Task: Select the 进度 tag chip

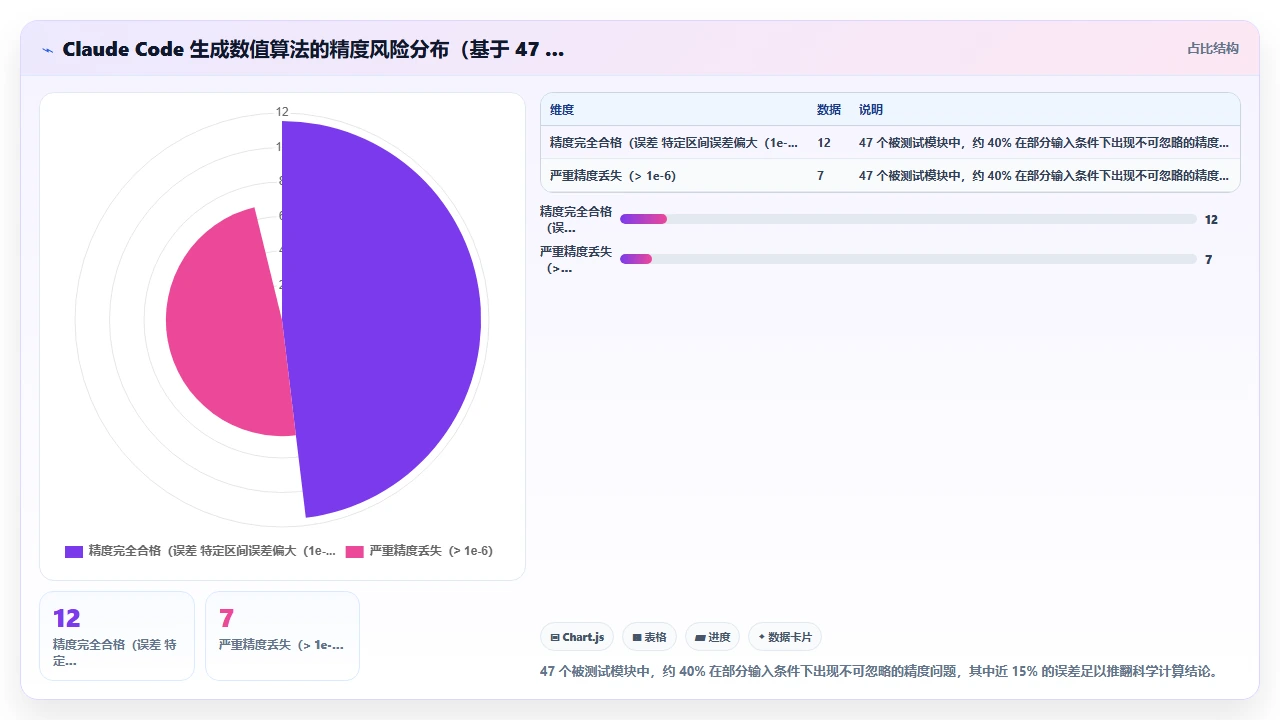Action: click(x=712, y=637)
